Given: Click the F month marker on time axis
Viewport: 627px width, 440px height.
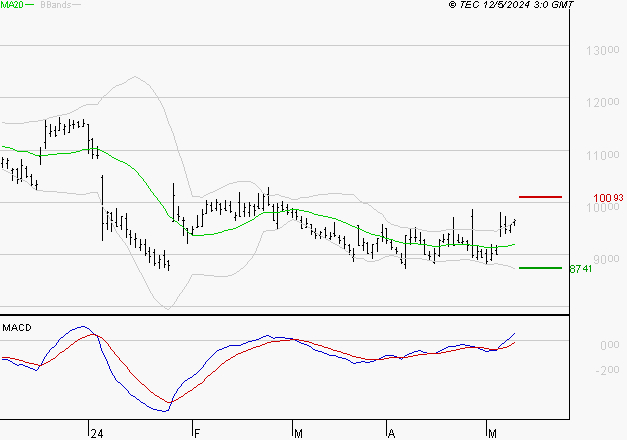Looking at the screenshot, I should coord(196,434).
